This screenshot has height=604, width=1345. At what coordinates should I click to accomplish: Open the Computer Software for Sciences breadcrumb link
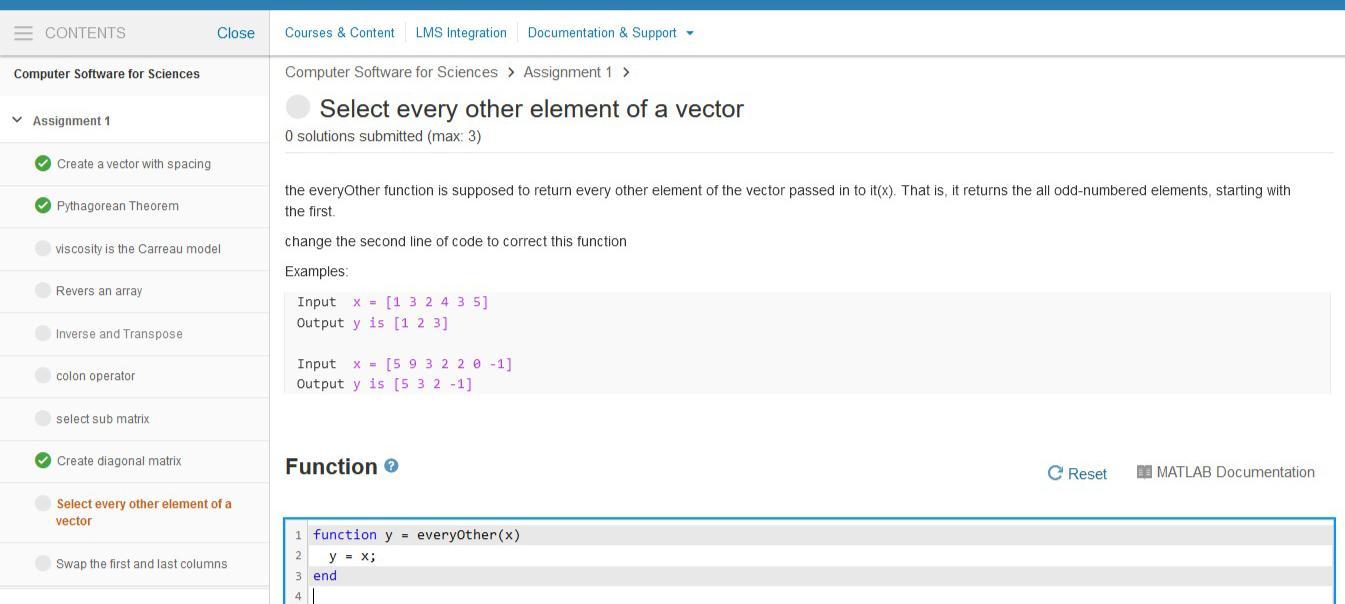(392, 71)
